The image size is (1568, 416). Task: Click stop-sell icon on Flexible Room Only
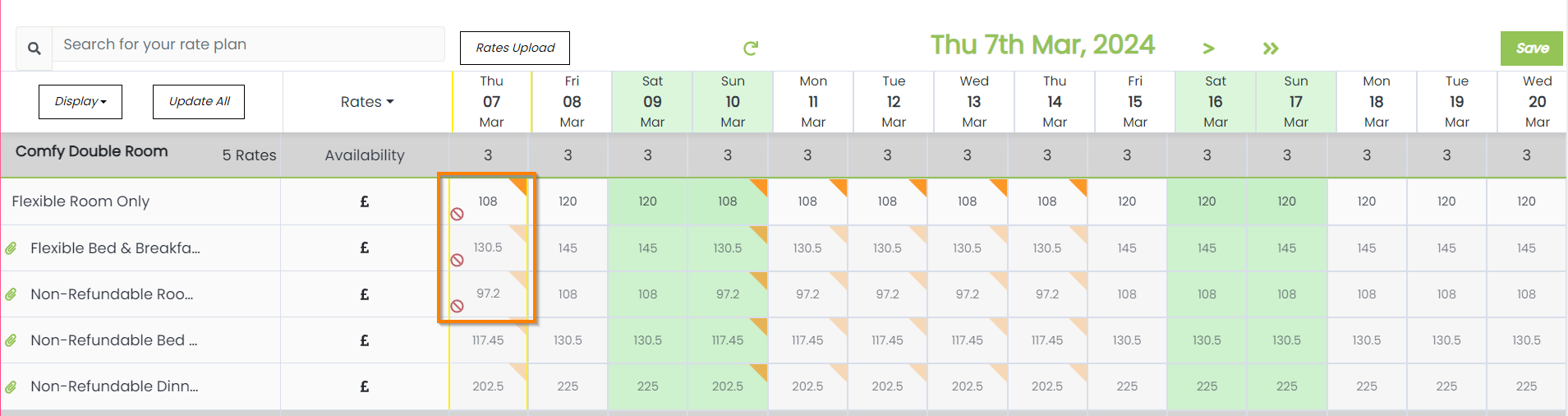(x=458, y=214)
